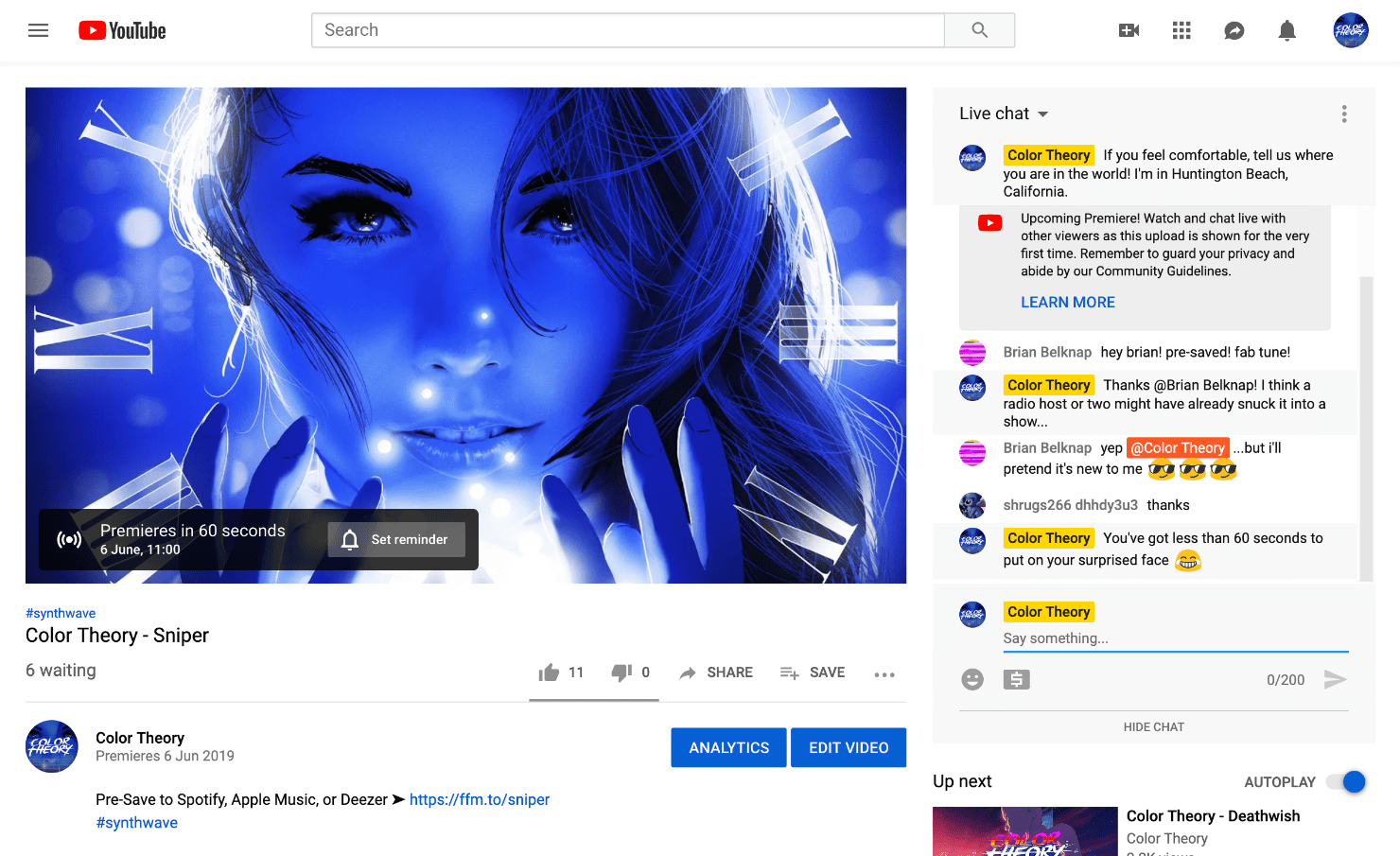Dislike the video with thumbs down
The image size is (1400, 856).
pos(620,672)
